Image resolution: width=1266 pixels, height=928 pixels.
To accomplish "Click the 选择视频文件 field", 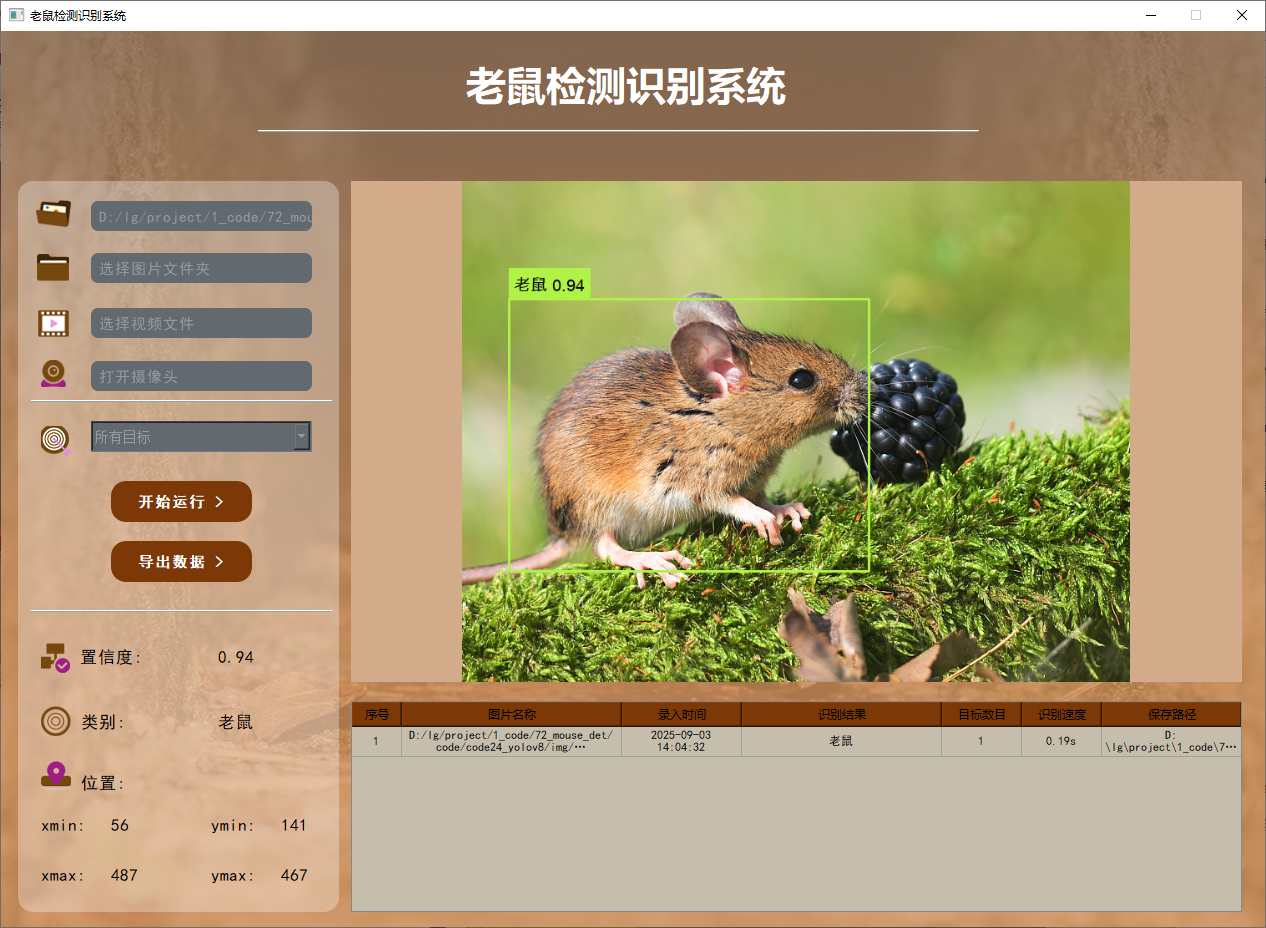I will (x=201, y=323).
